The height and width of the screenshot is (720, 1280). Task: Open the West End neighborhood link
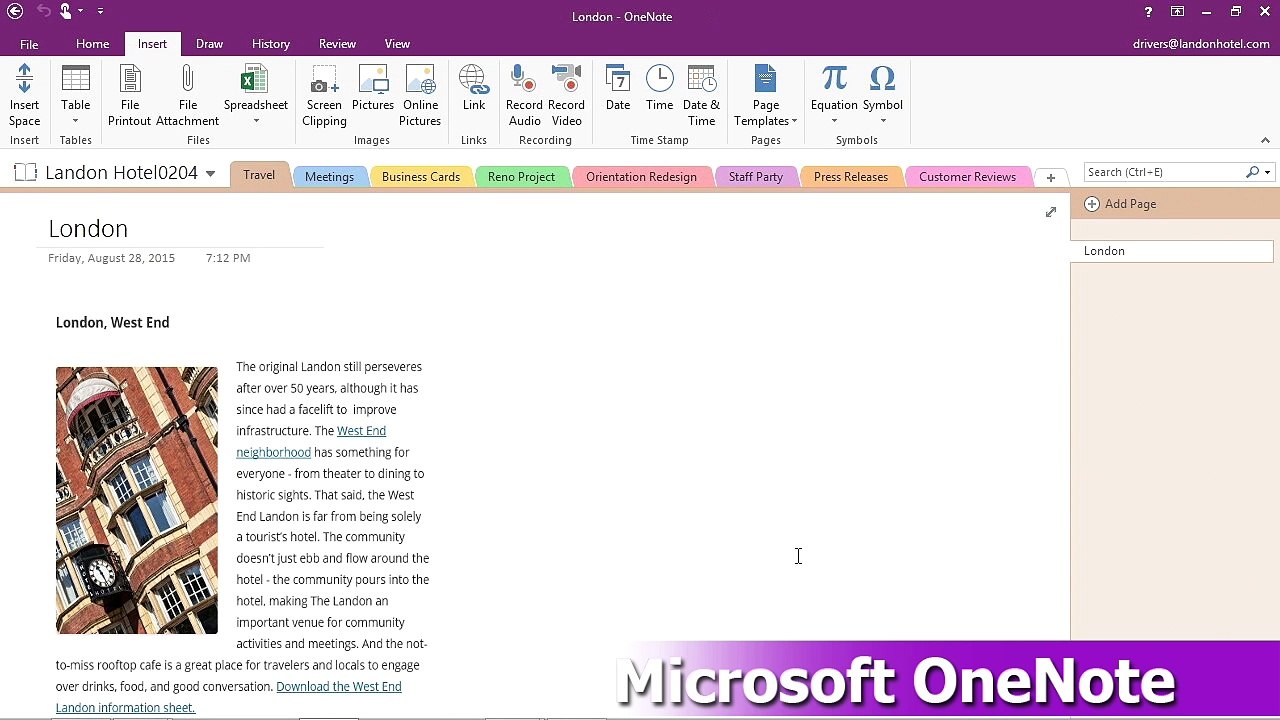pos(311,441)
